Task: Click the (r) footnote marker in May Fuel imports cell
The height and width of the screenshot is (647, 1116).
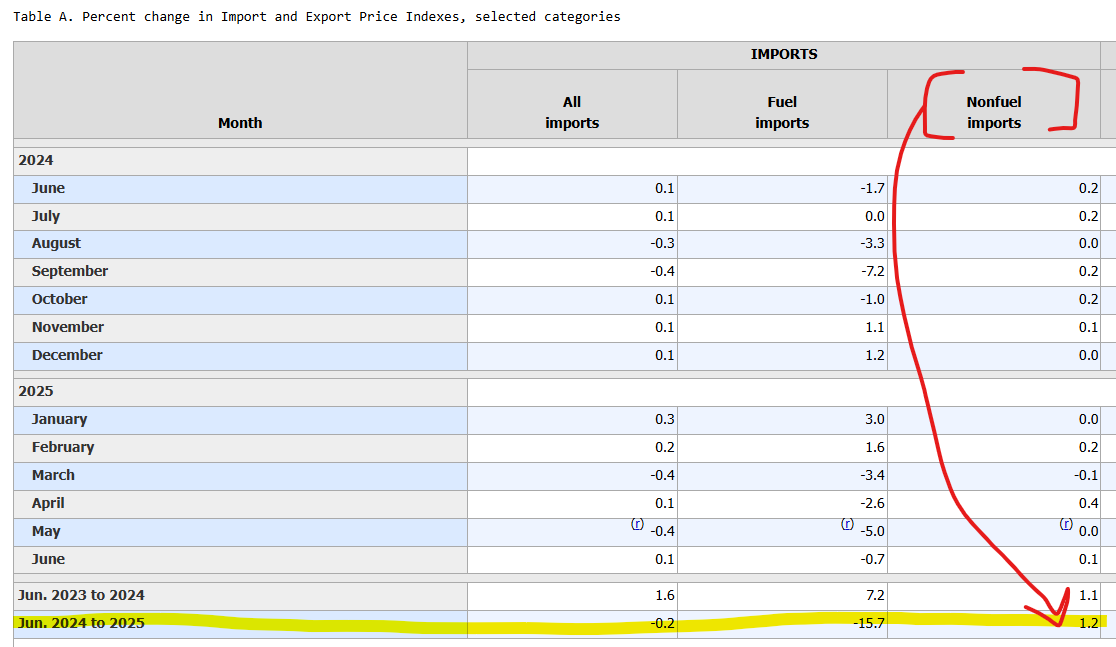Action: tap(847, 524)
